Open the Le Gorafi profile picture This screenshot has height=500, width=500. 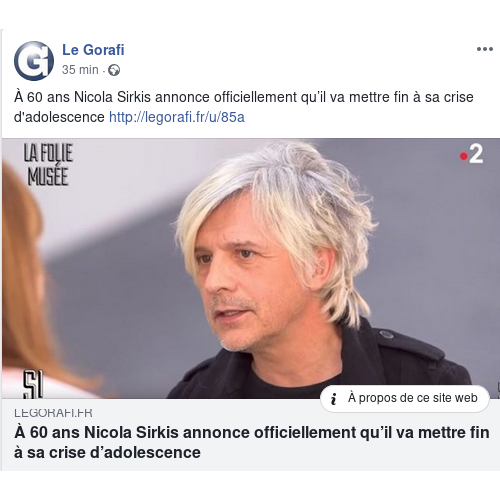tap(34, 61)
